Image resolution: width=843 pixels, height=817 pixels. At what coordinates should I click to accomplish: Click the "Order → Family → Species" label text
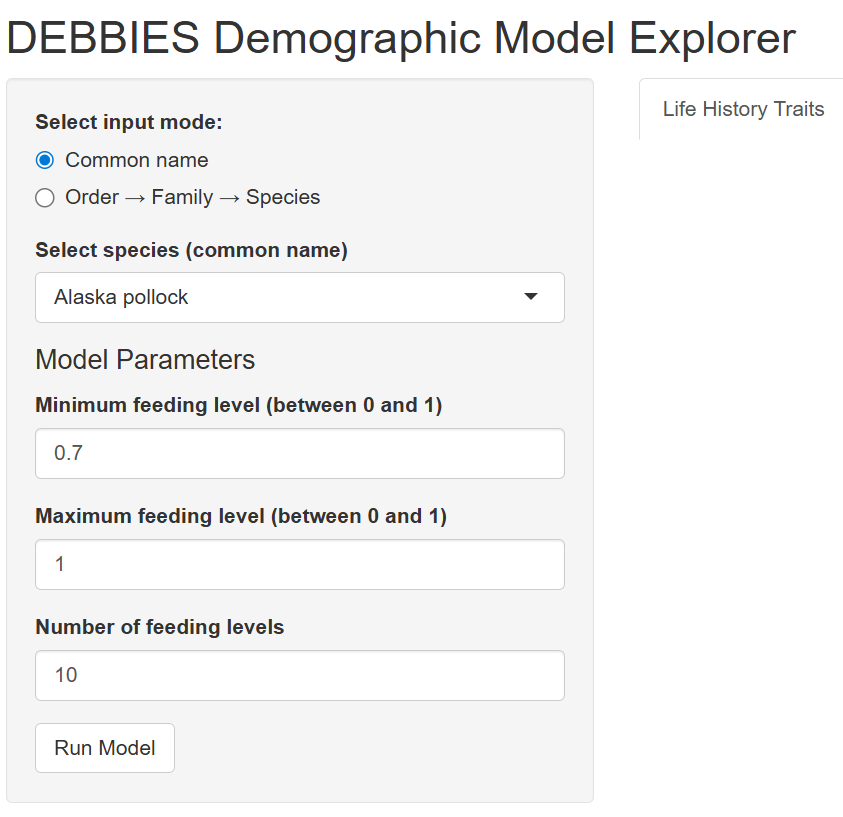click(x=193, y=197)
